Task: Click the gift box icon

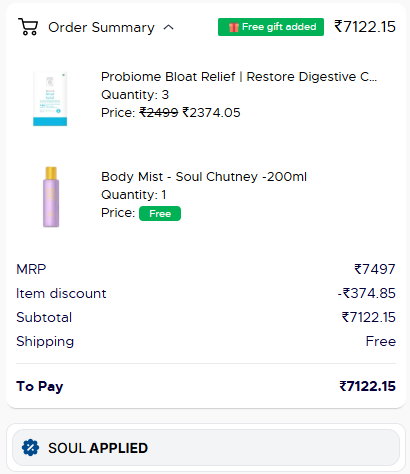Action: (234, 27)
